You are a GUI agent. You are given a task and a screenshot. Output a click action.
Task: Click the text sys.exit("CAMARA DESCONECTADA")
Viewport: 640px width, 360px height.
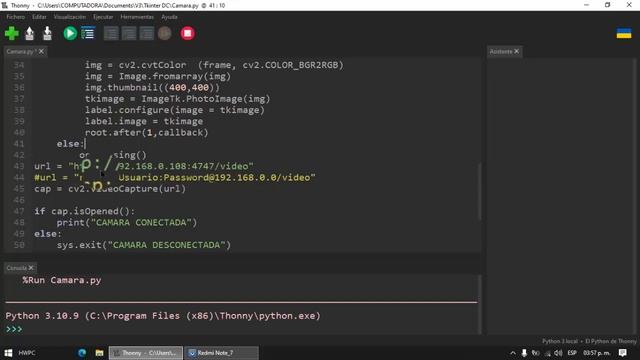pos(144,245)
